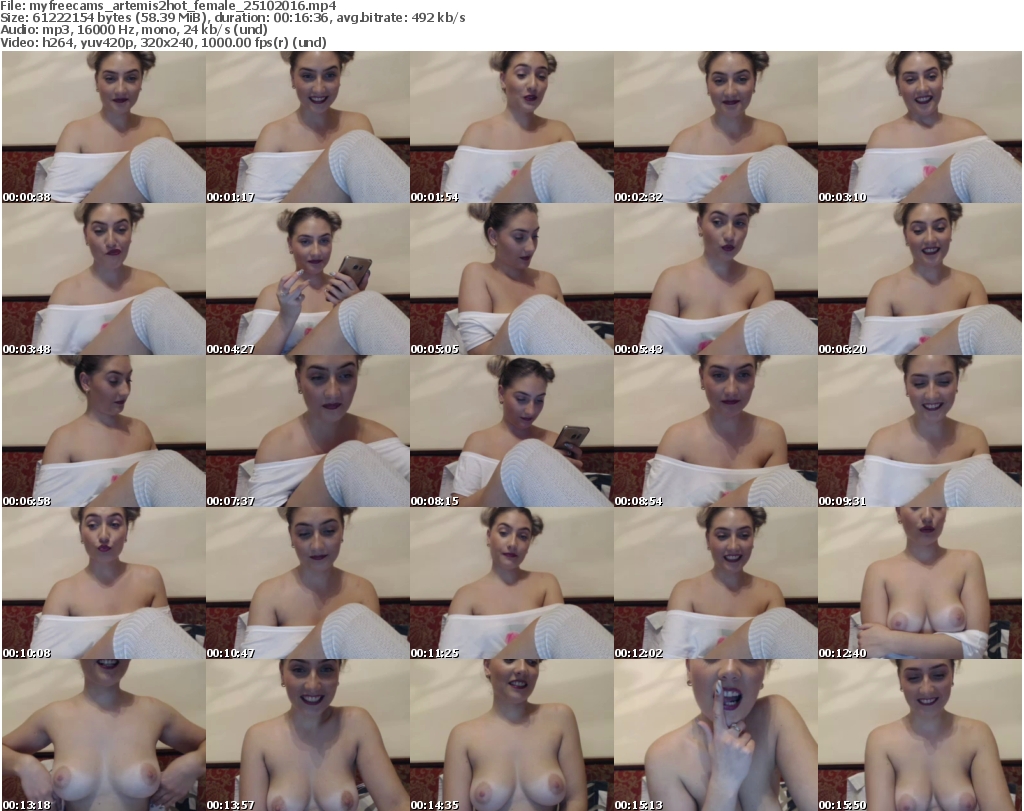The width and height of the screenshot is (1024, 811).
Task: Open the frame stamped 00:06:58
Action: pyautogui.click(x=104, y=431)
